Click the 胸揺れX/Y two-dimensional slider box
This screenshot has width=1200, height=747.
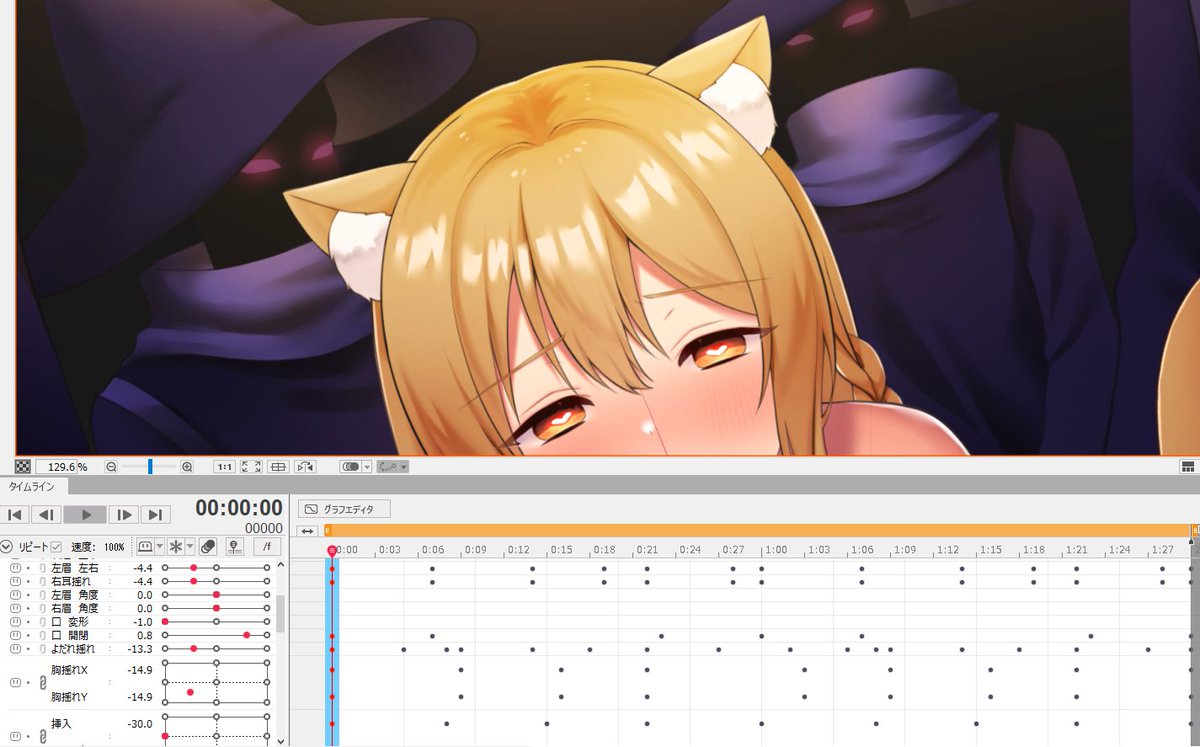click(216, 683)
